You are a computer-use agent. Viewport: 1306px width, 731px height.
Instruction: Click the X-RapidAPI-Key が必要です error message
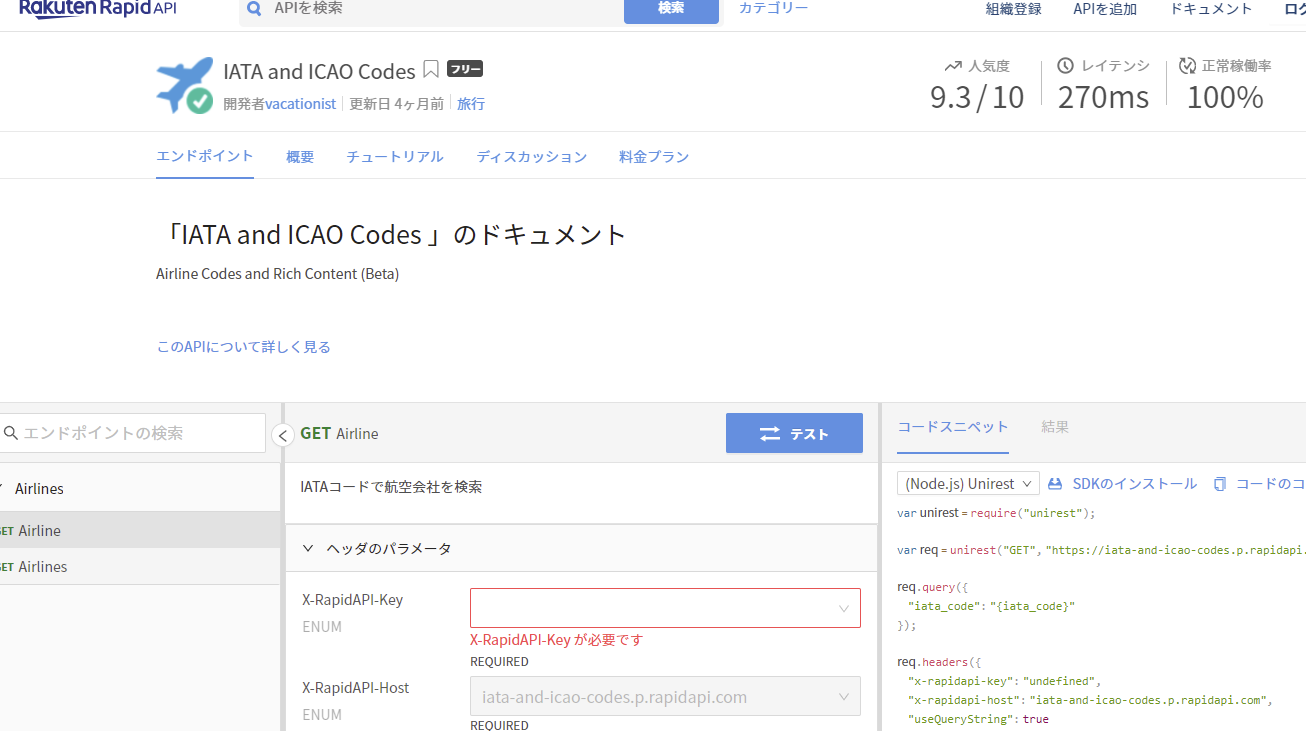tap(556, 640)
